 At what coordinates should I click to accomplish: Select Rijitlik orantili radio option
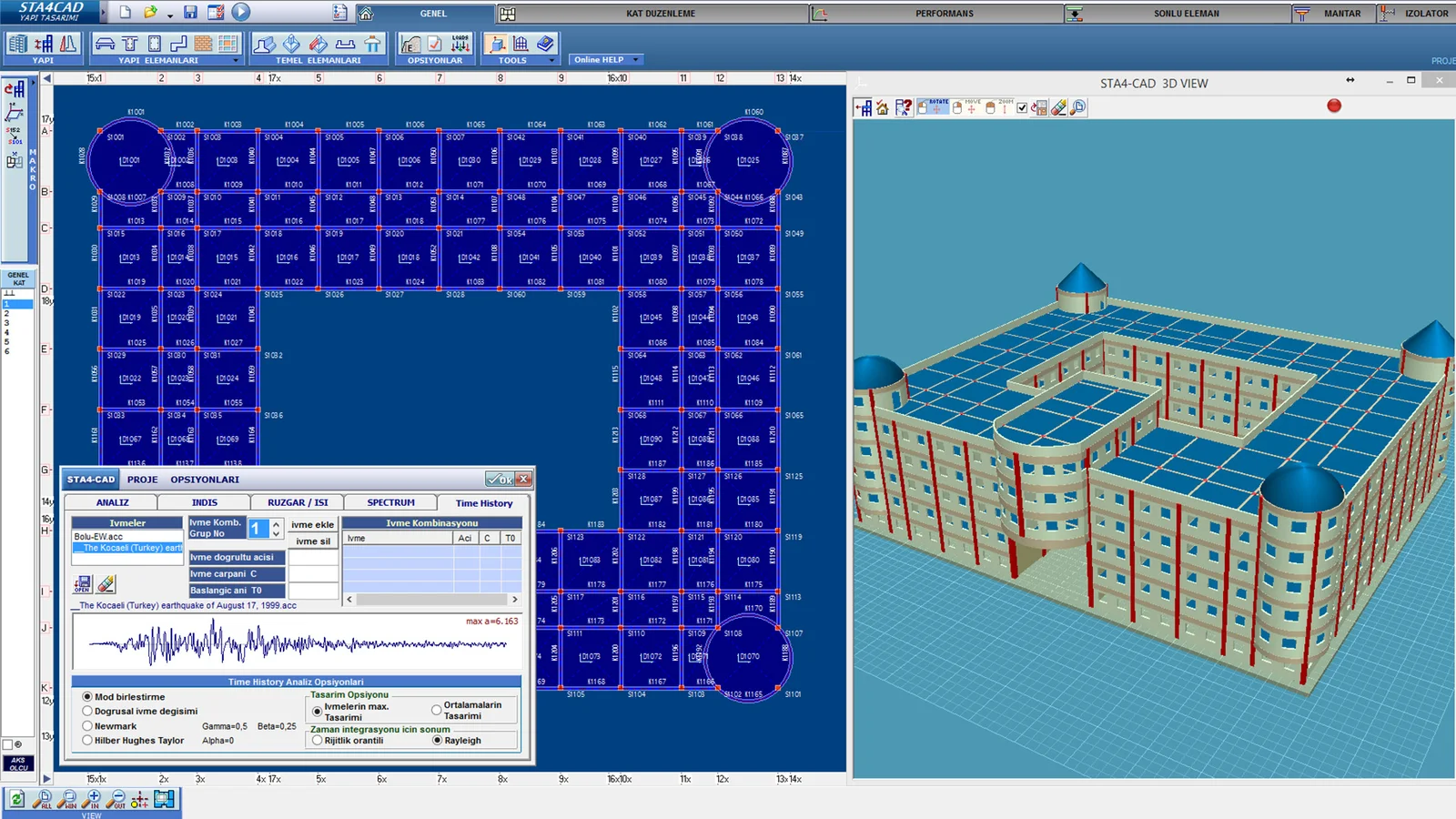point(317,741)
